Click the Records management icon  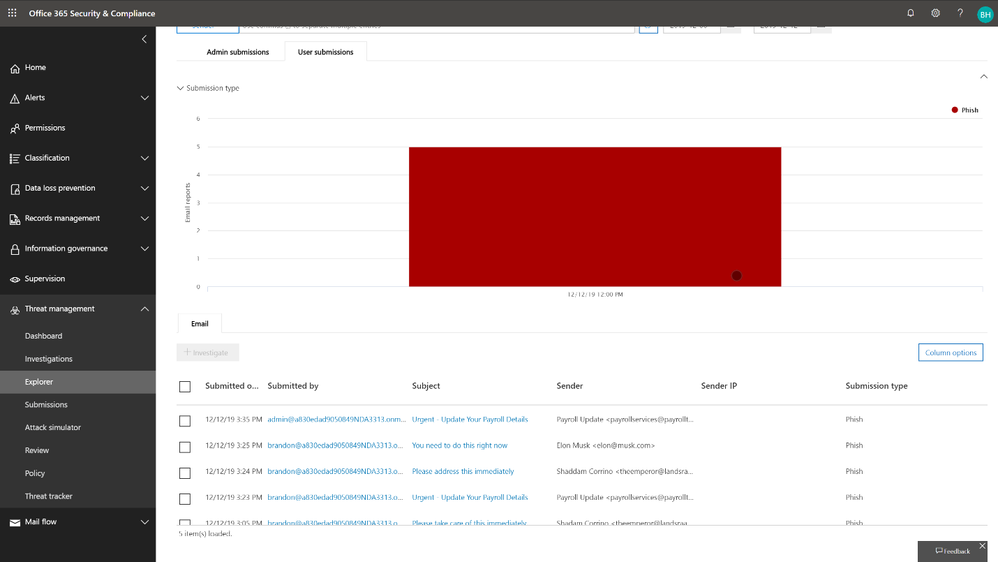coord(15,219)
